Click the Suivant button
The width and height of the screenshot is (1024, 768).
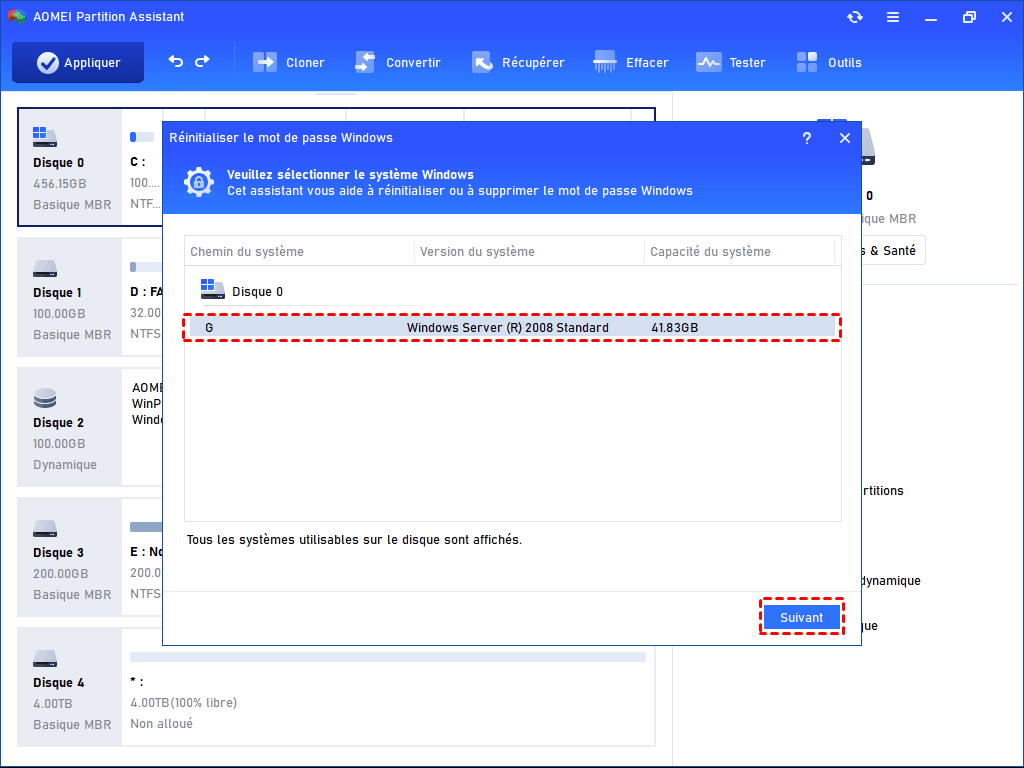[801, 617]
